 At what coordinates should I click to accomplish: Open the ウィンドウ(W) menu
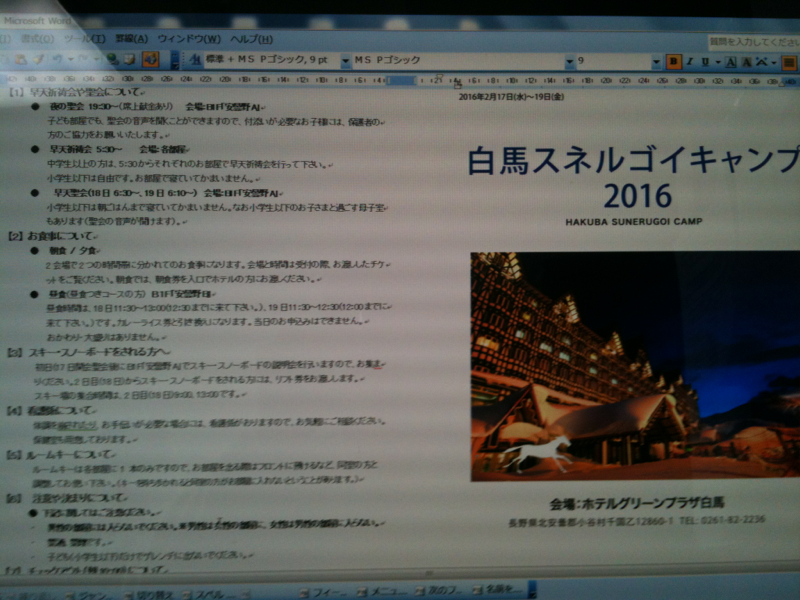pyautogui.click(x=188, y=39)
